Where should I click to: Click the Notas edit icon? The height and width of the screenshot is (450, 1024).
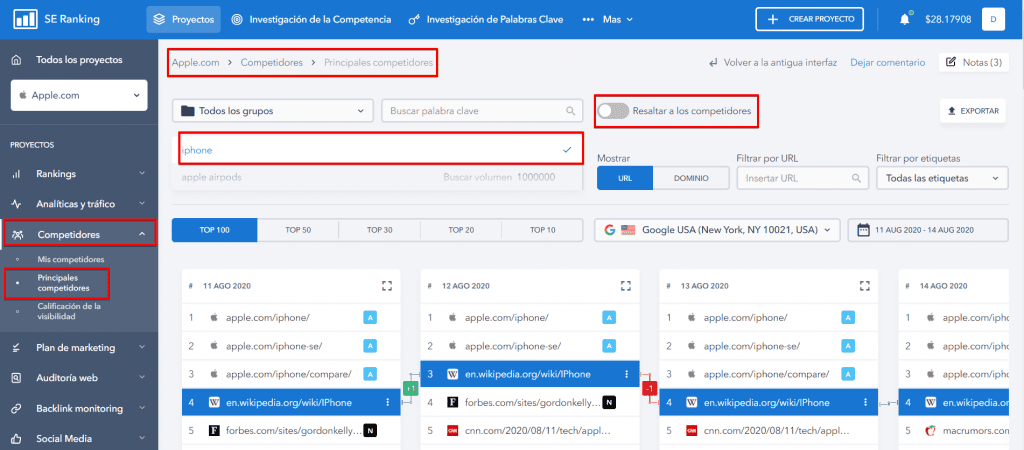click(x=951, y=62)
